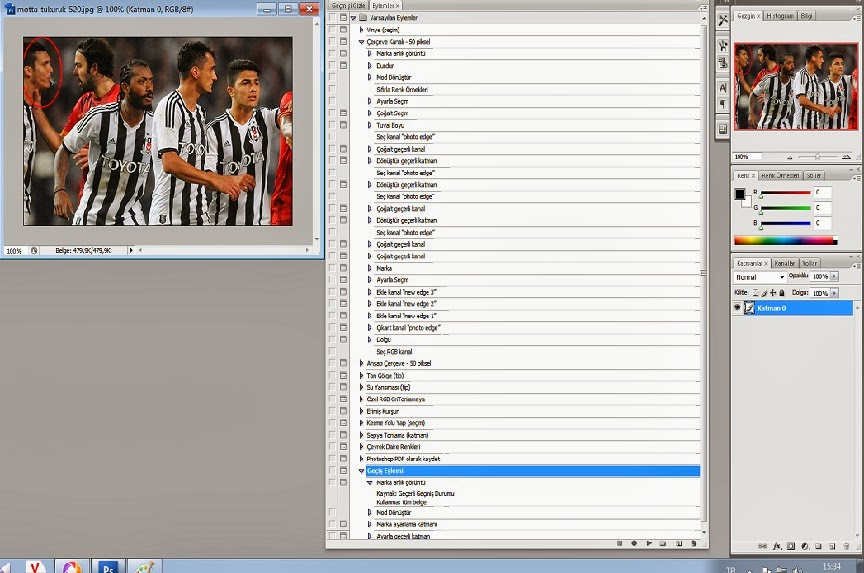The width and height of the screenshot is (864, 573).
Task: Toggle item checkbox for Ton Gölge (tb) action
Action: coord(332,375)
